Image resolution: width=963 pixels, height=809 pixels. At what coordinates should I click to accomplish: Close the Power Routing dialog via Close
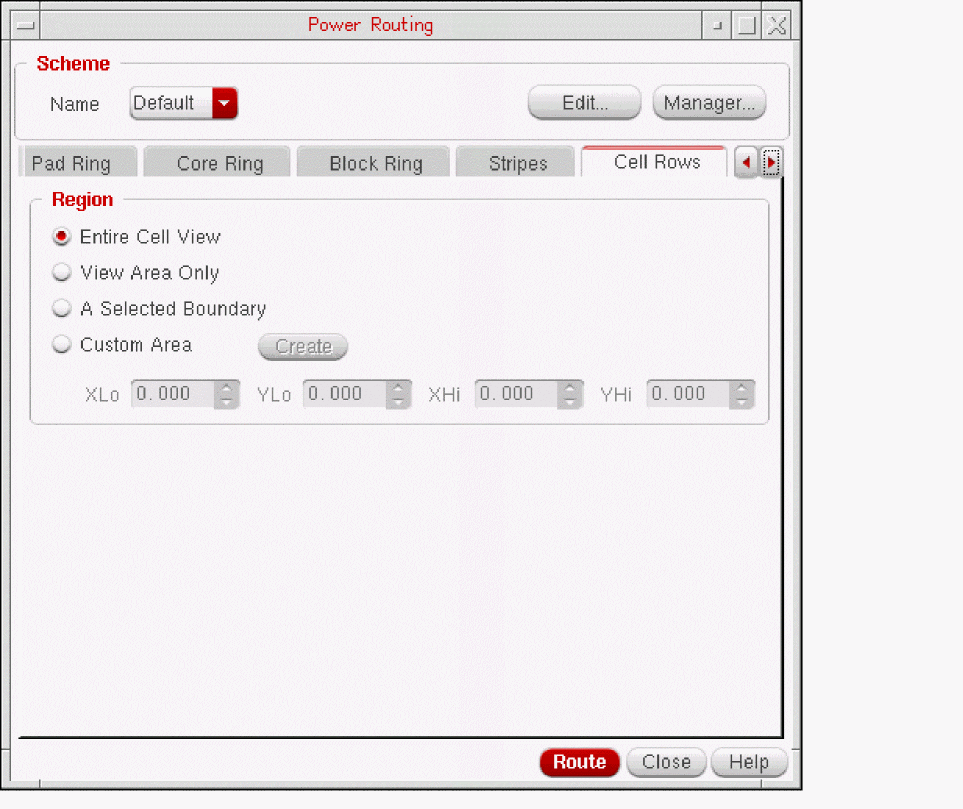click(x=666, y=762)
